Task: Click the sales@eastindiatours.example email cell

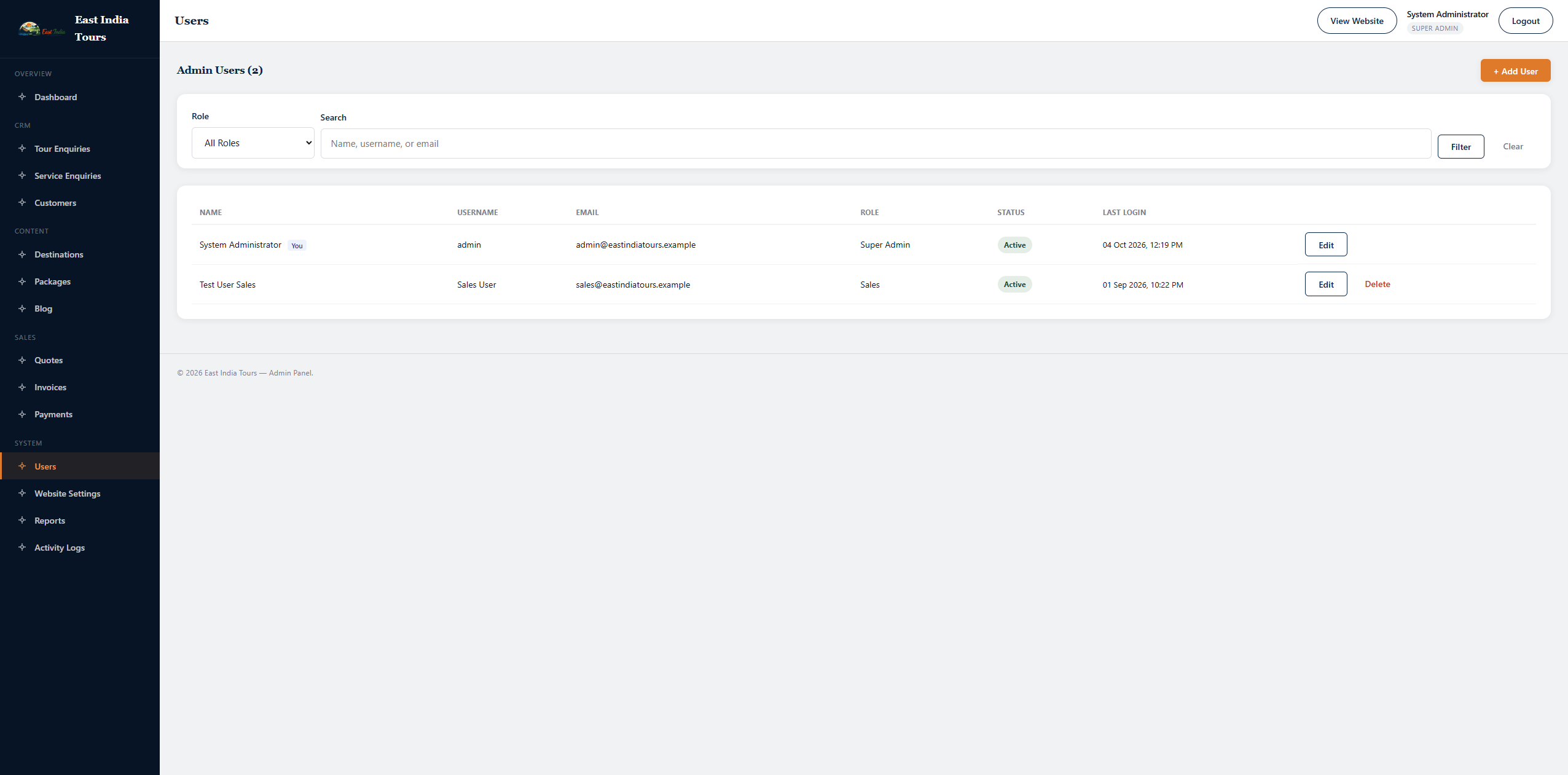Action: coord(633,285)
